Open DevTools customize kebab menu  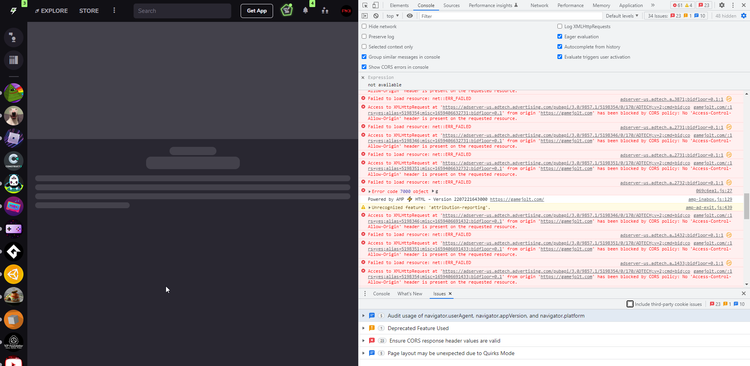tap(733, 5)
